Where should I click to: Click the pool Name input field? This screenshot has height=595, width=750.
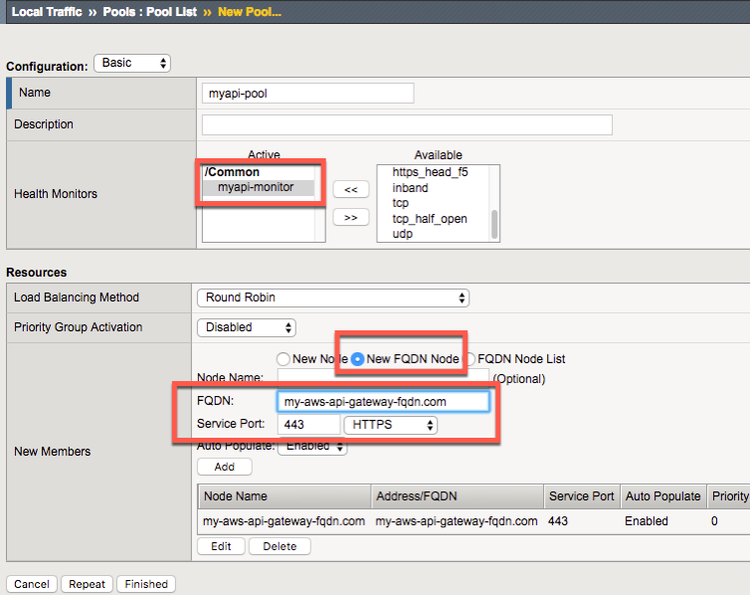click(x=307, y=93)
